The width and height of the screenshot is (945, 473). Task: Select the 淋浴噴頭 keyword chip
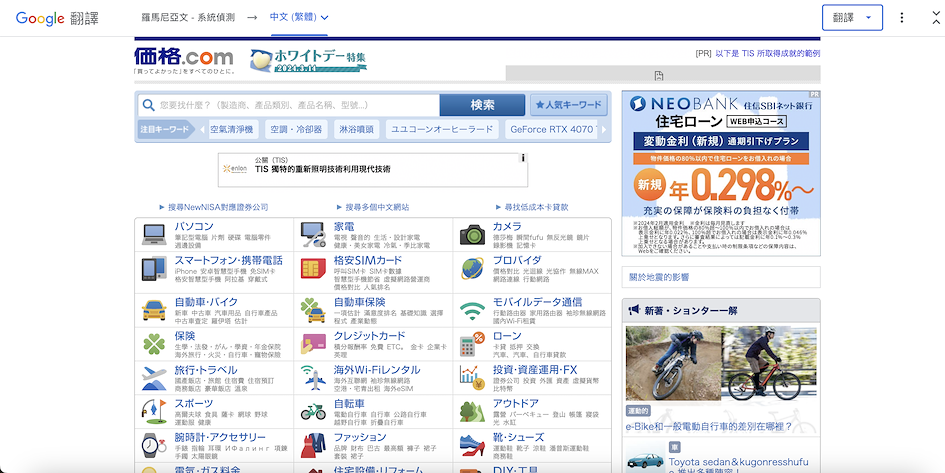(x=356, y=129)
